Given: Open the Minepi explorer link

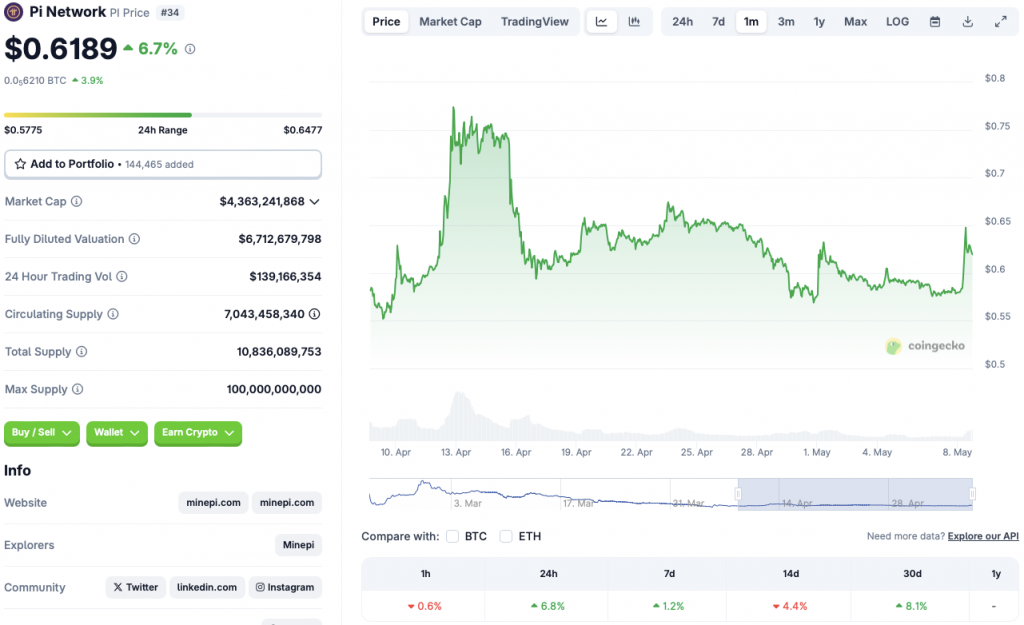Looking at the screenshot, I should tap(298, 545).
